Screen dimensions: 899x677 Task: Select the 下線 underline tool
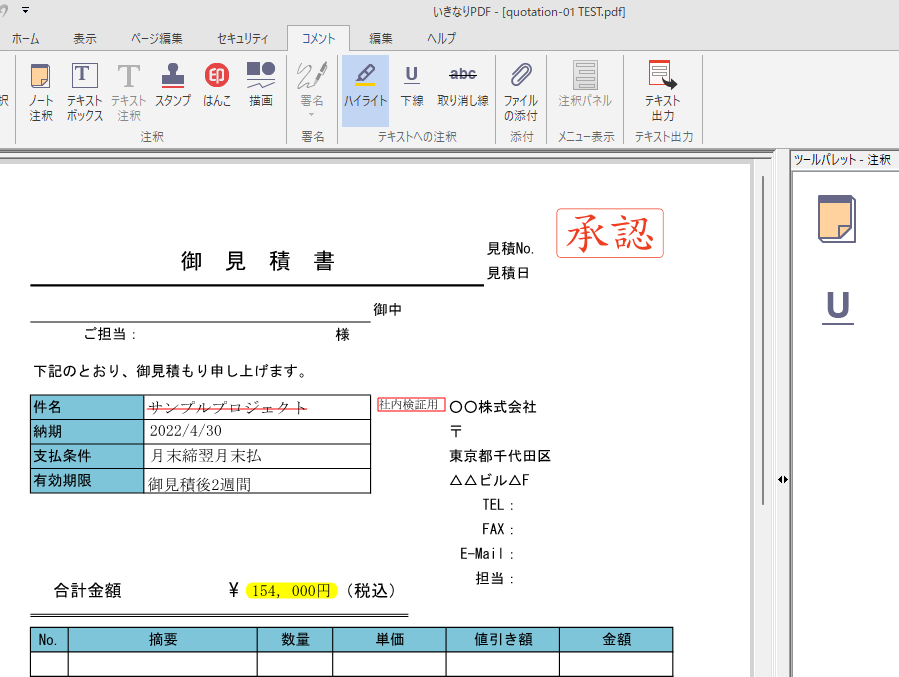pyautogui.click(x=411, y=90)
